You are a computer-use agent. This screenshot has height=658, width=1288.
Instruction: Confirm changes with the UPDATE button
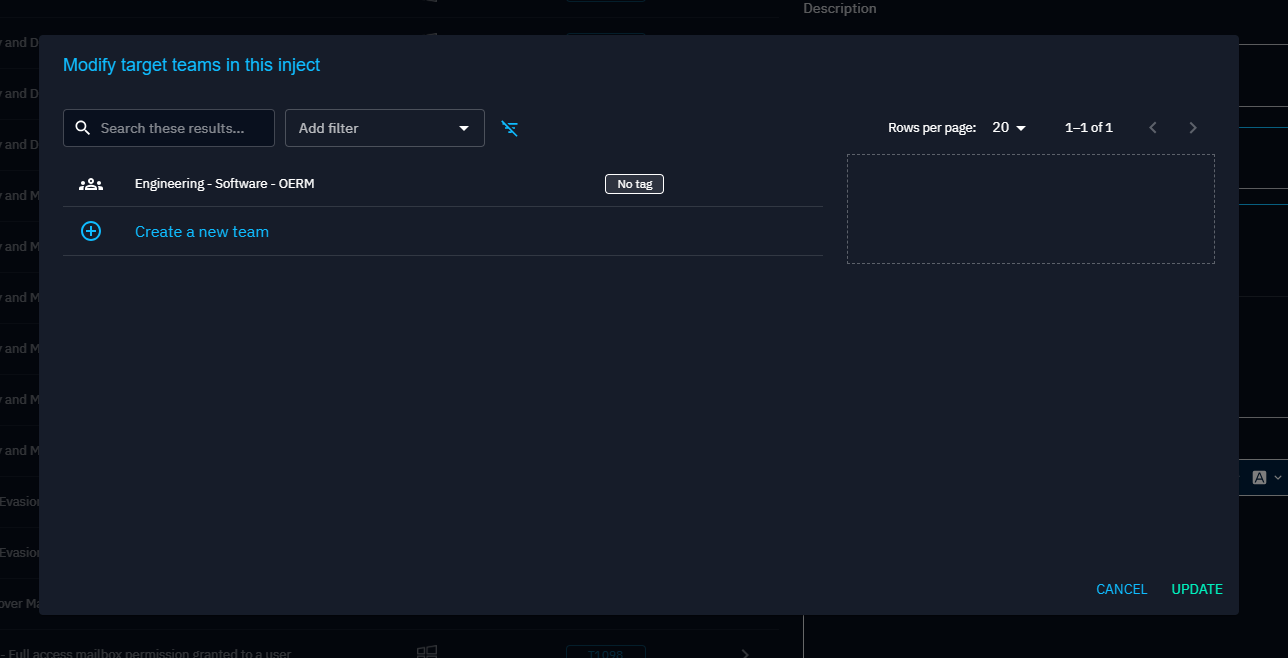tap(1197, 589)
